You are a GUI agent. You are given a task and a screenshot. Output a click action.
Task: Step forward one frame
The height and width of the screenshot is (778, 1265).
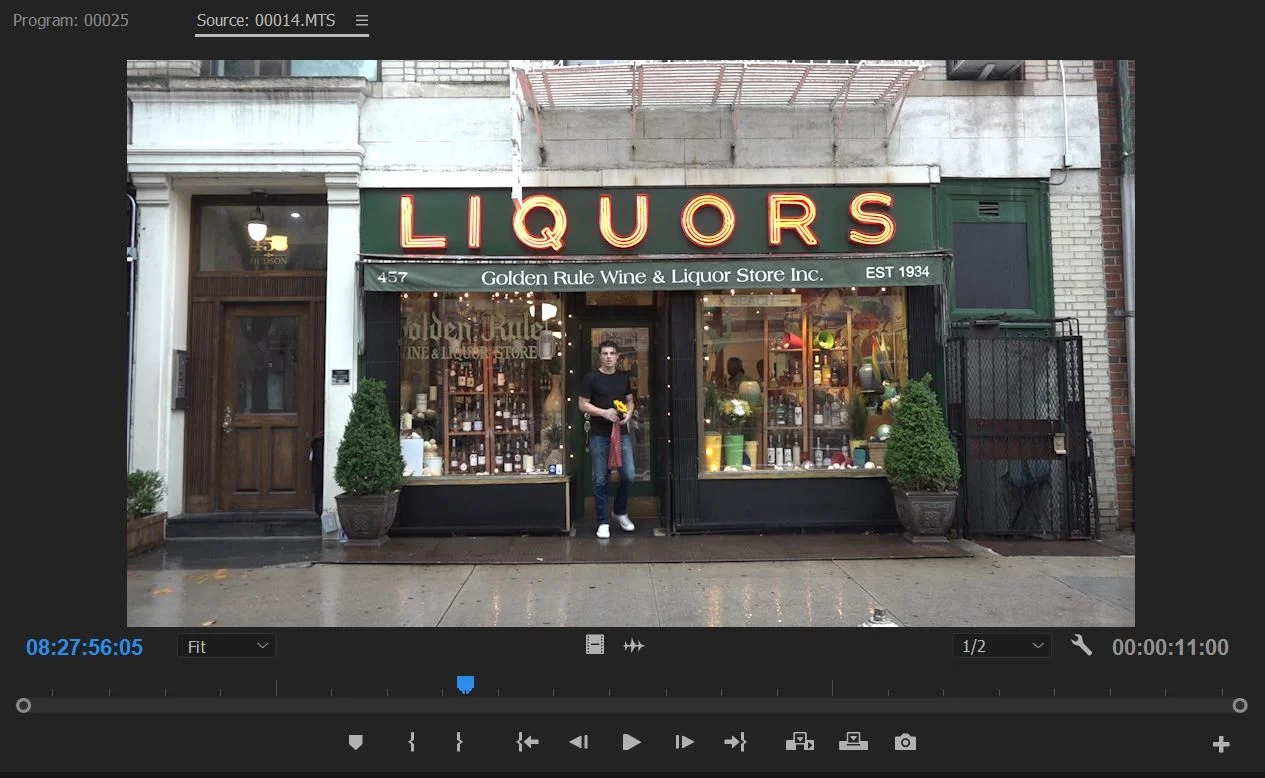tap(684, 742)
